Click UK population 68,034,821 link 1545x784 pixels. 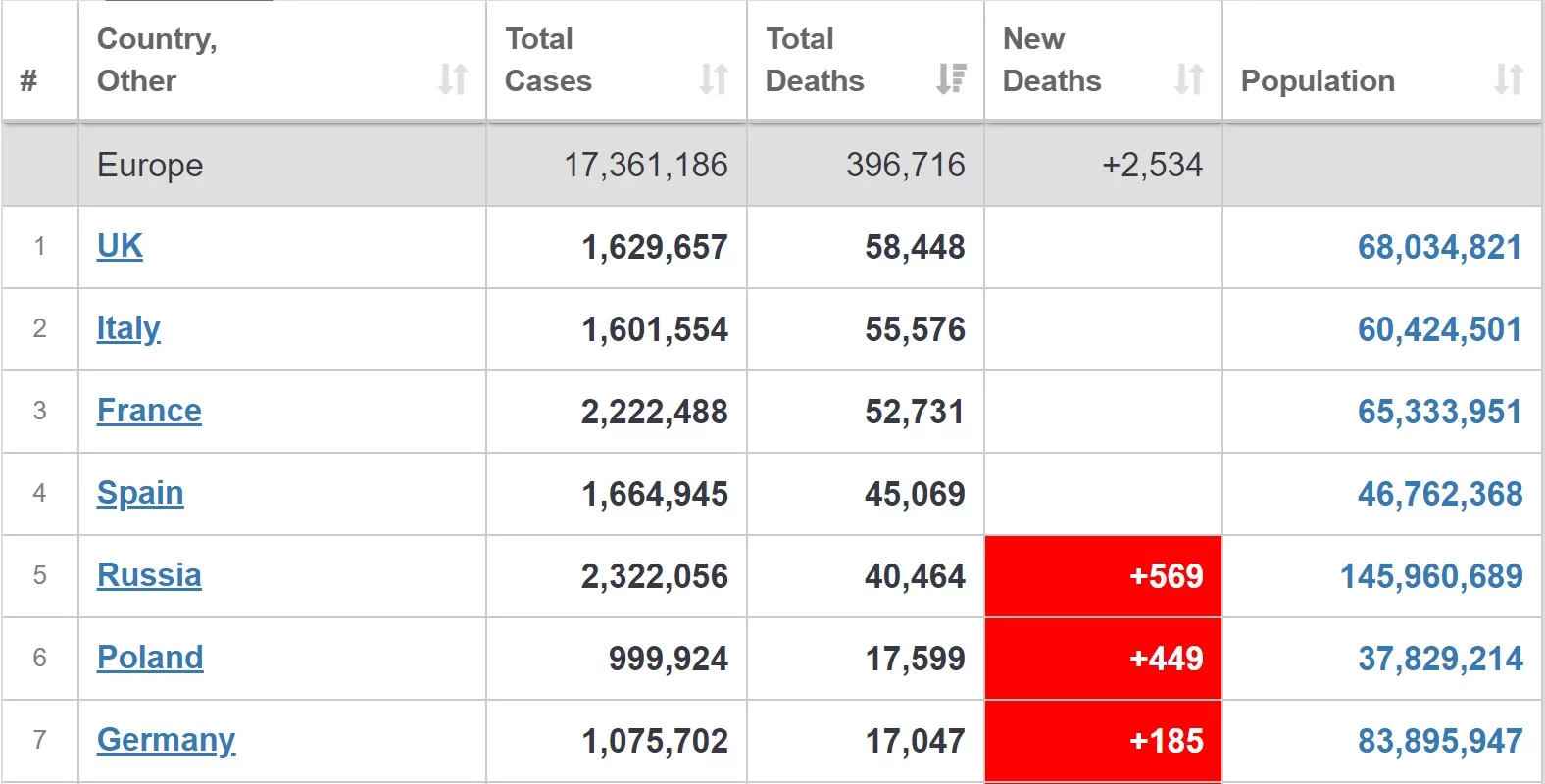click(1440, 247)
